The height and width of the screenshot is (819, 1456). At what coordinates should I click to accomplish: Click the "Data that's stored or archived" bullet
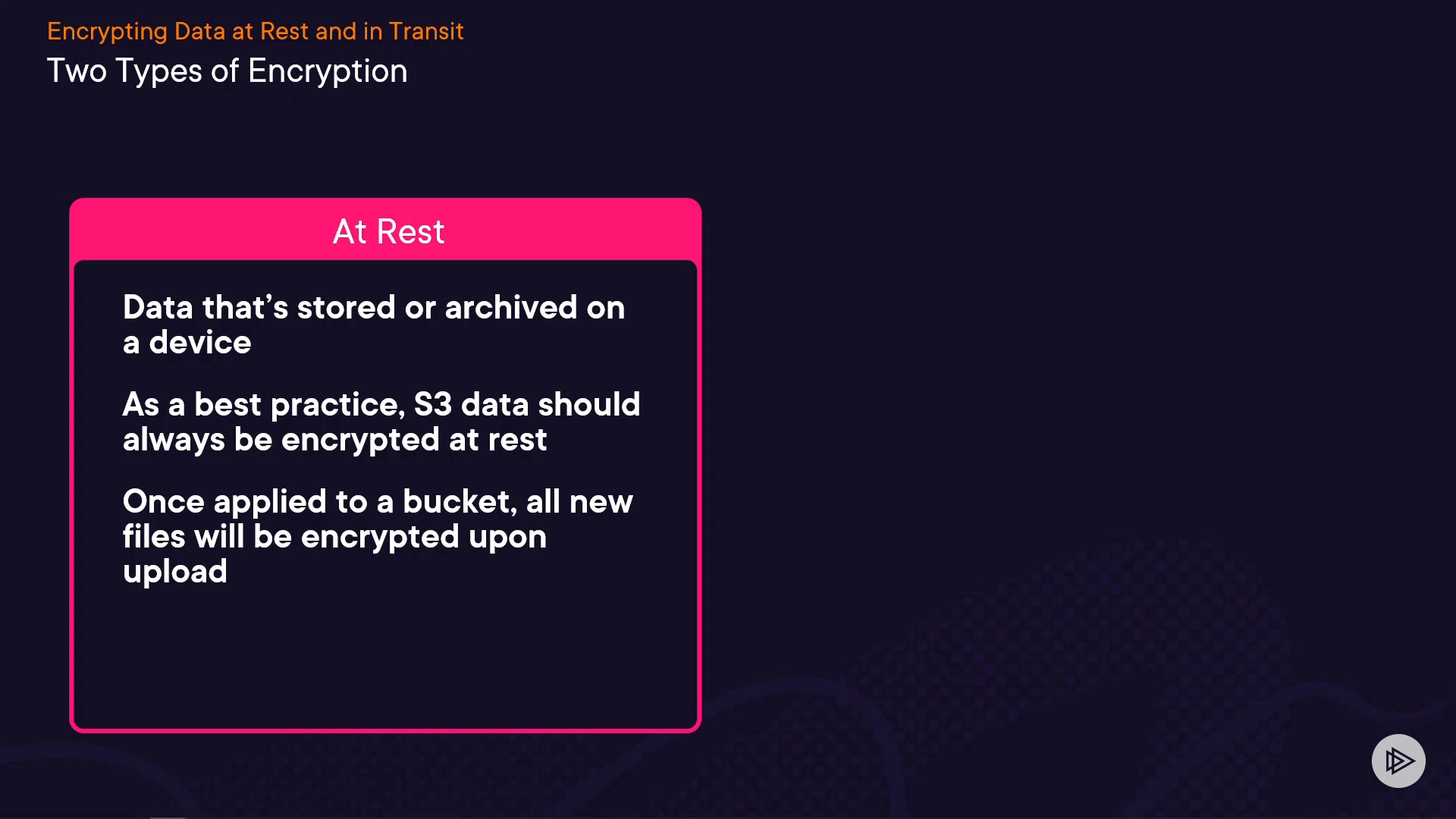coord(373,325)
